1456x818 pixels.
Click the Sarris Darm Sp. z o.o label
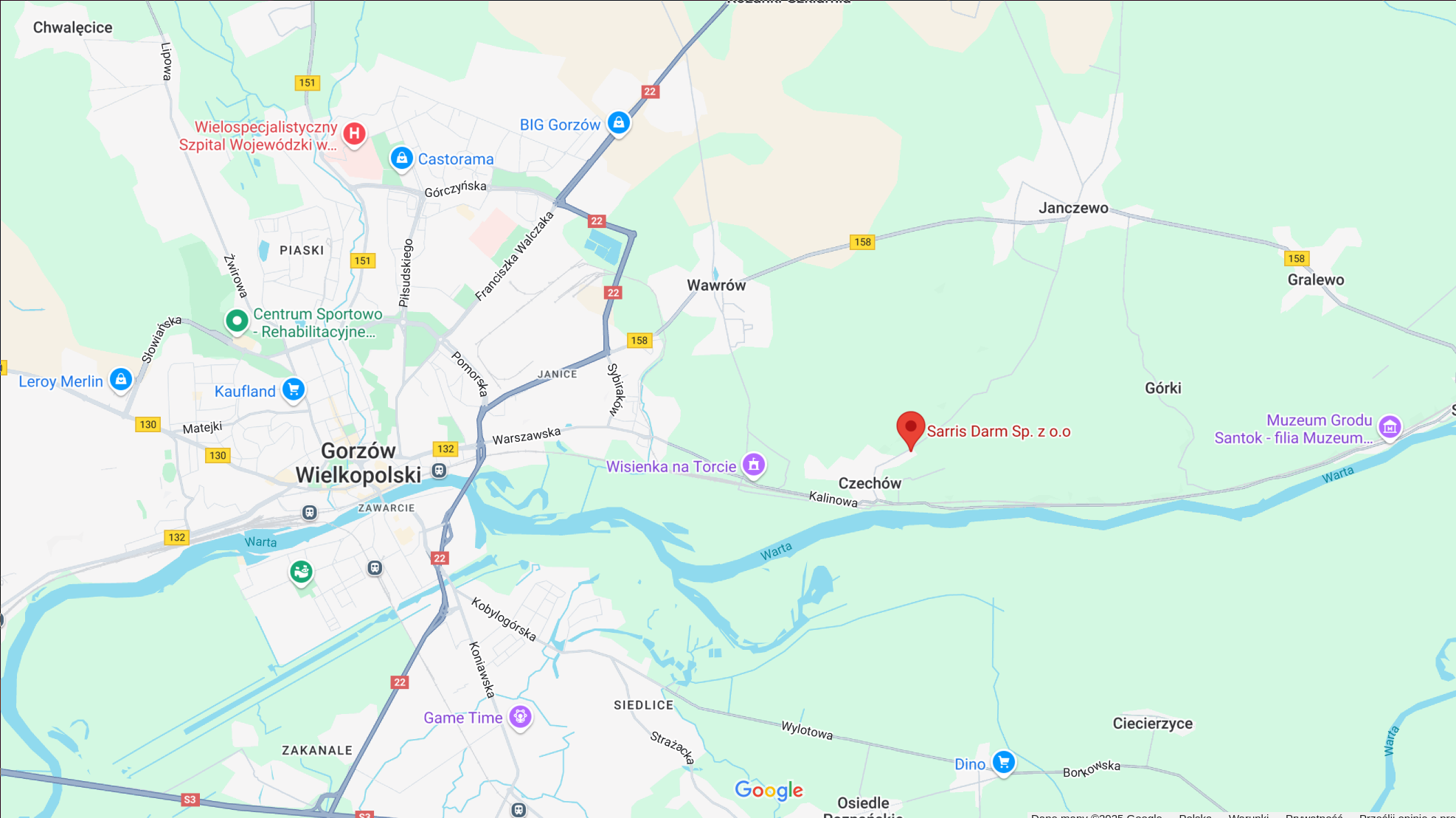point(999,431)
